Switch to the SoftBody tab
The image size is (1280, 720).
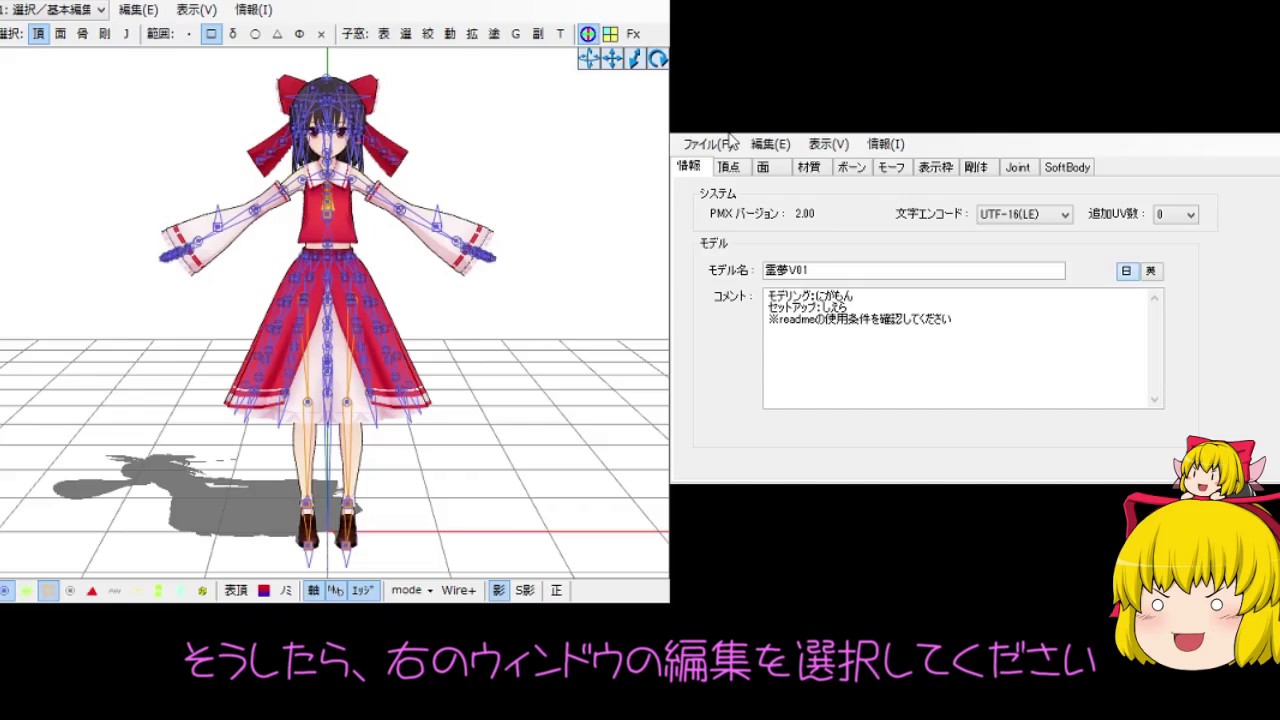[x=1067, y=168]
